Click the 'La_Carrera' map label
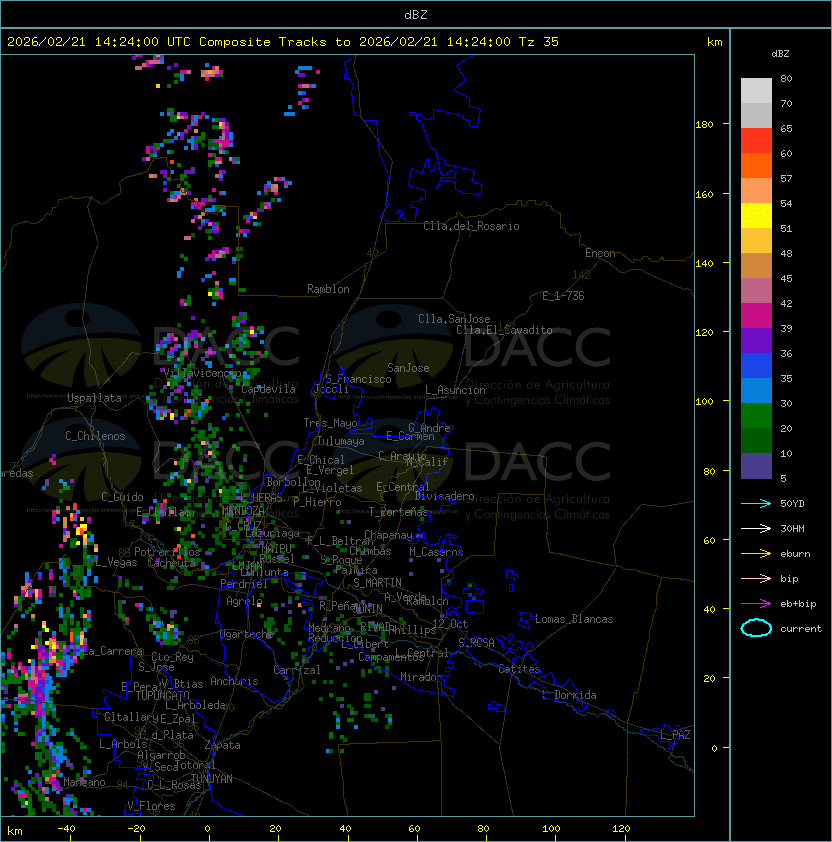Image resolution: width=832 pixels, height=842 pixels. pos(113,651)
